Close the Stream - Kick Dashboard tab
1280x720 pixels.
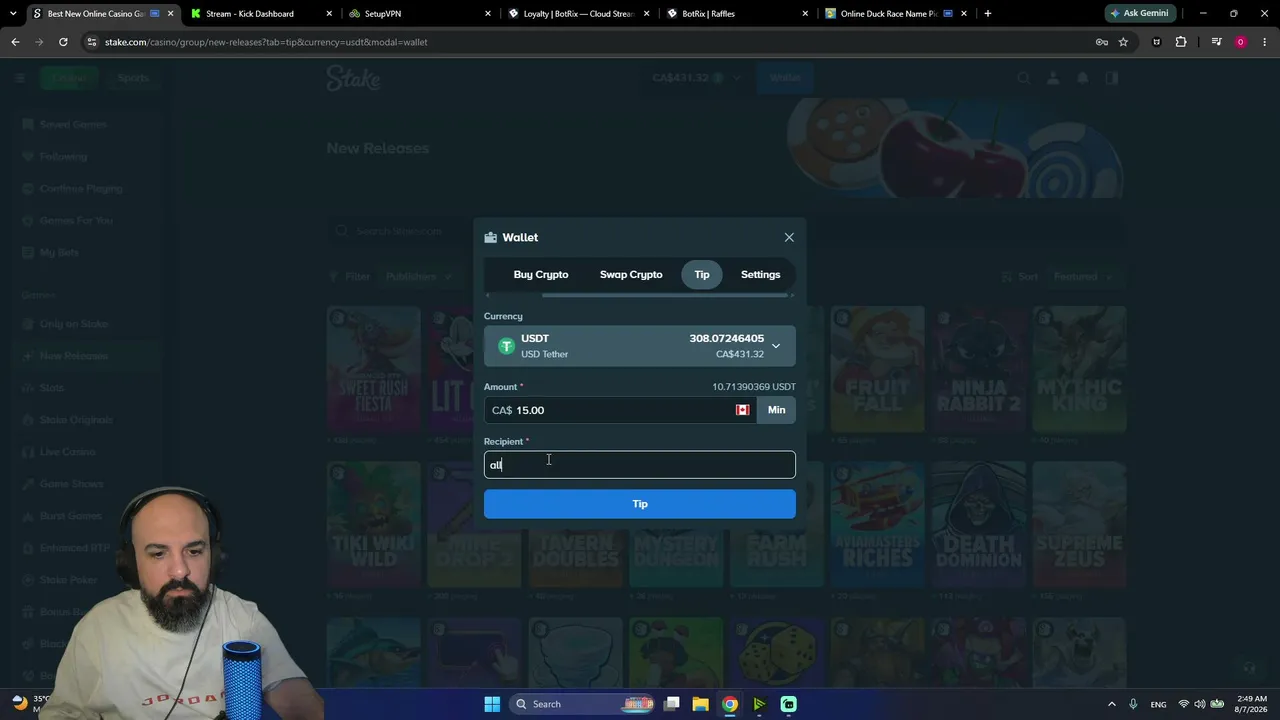tap(329, 14)
